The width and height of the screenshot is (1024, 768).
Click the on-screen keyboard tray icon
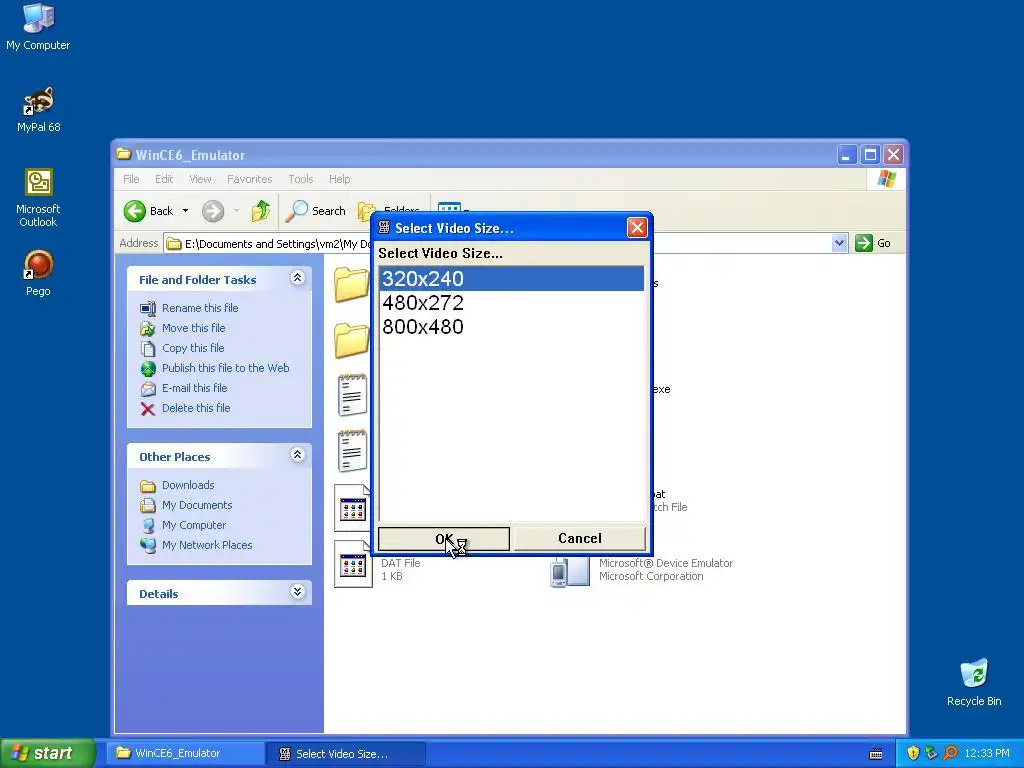[x=876, y=754]
